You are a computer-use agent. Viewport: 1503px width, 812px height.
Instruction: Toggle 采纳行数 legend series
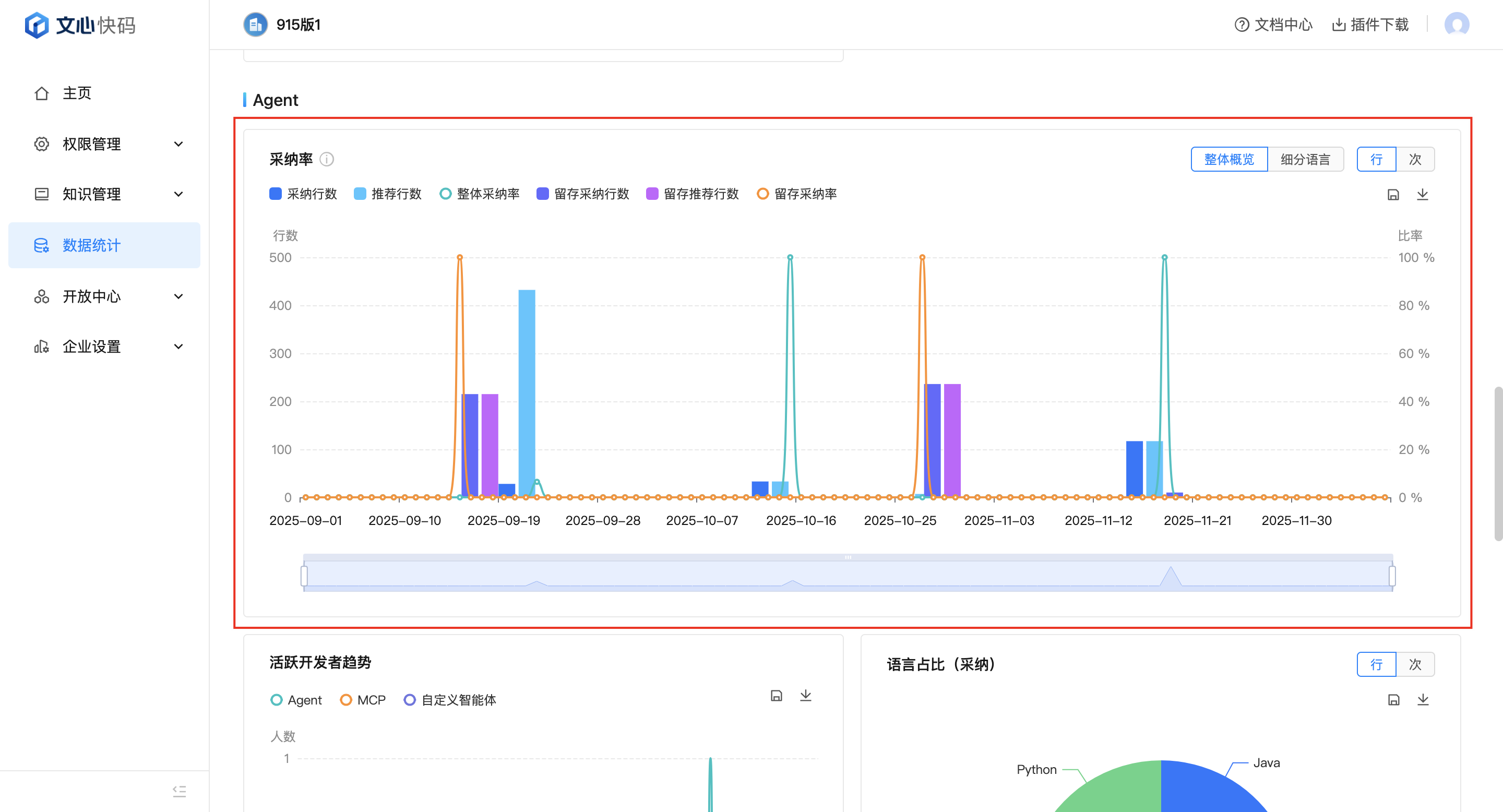tap(303, 194)
